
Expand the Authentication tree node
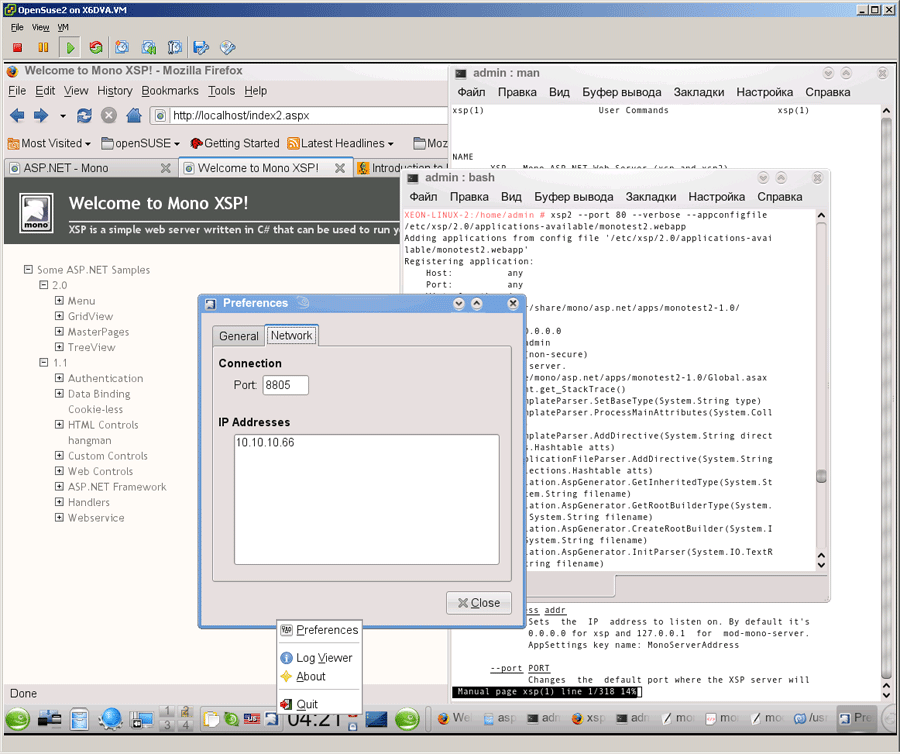point(59,378)
